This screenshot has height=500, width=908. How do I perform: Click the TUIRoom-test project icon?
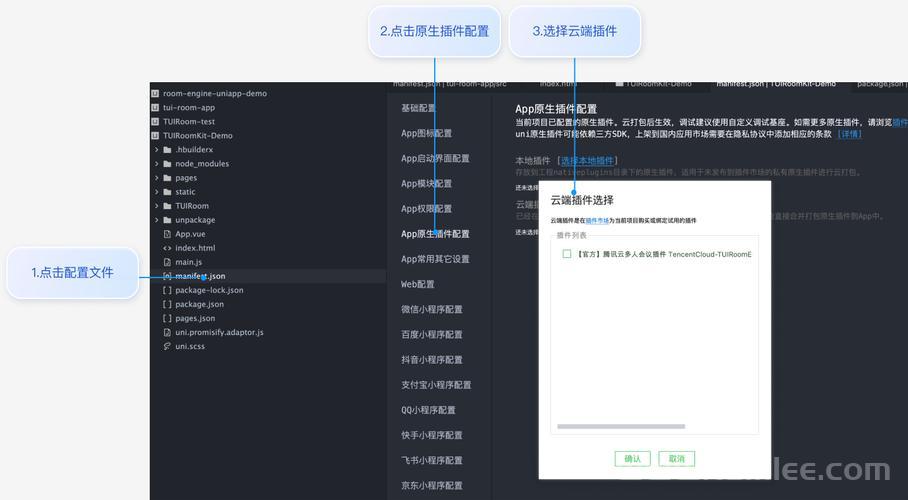click(x=155, y=122)
